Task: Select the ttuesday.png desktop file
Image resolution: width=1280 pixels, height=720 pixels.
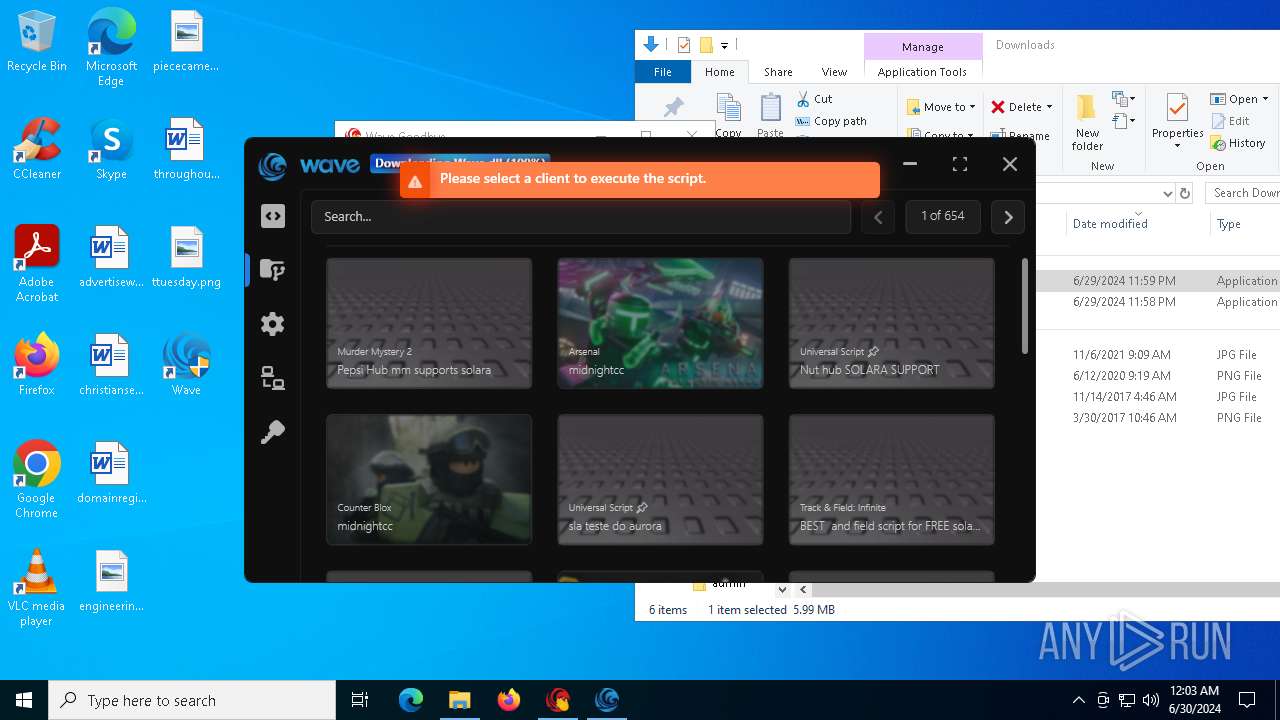Action: pyautogui.click(x=186, y=257)
